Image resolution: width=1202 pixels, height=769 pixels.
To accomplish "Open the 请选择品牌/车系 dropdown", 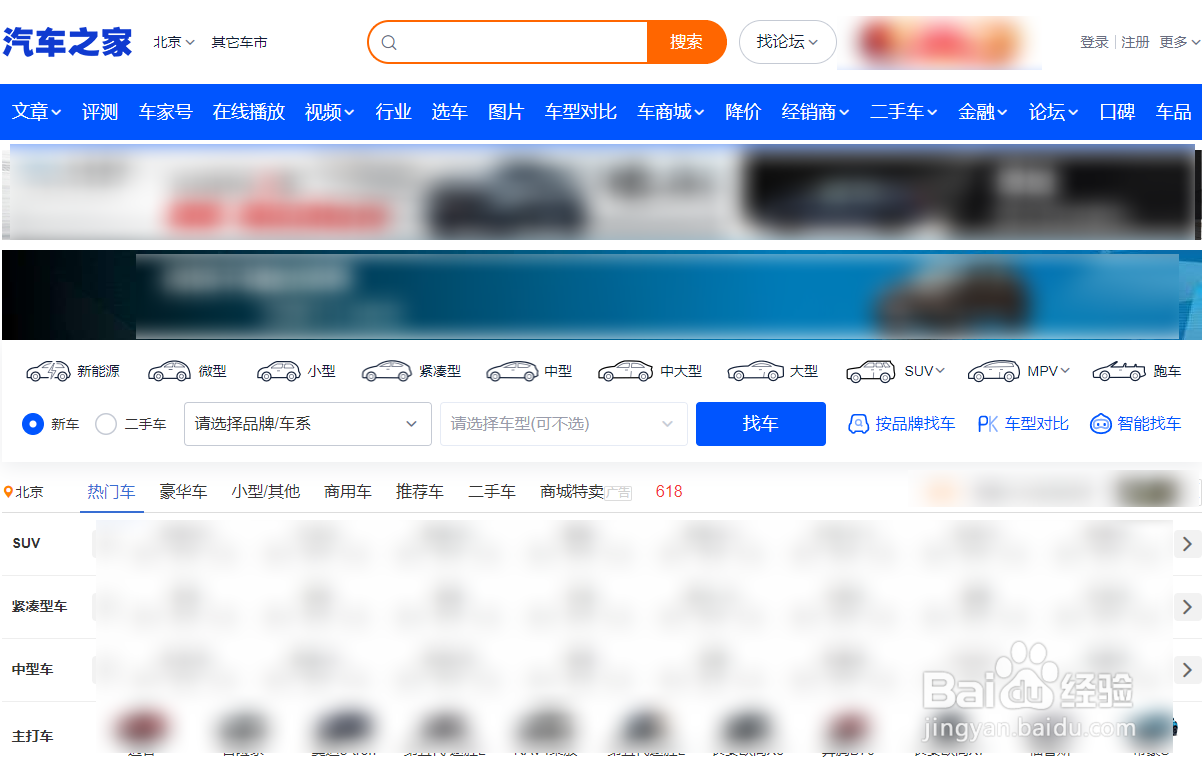I will tap(307, 424).
